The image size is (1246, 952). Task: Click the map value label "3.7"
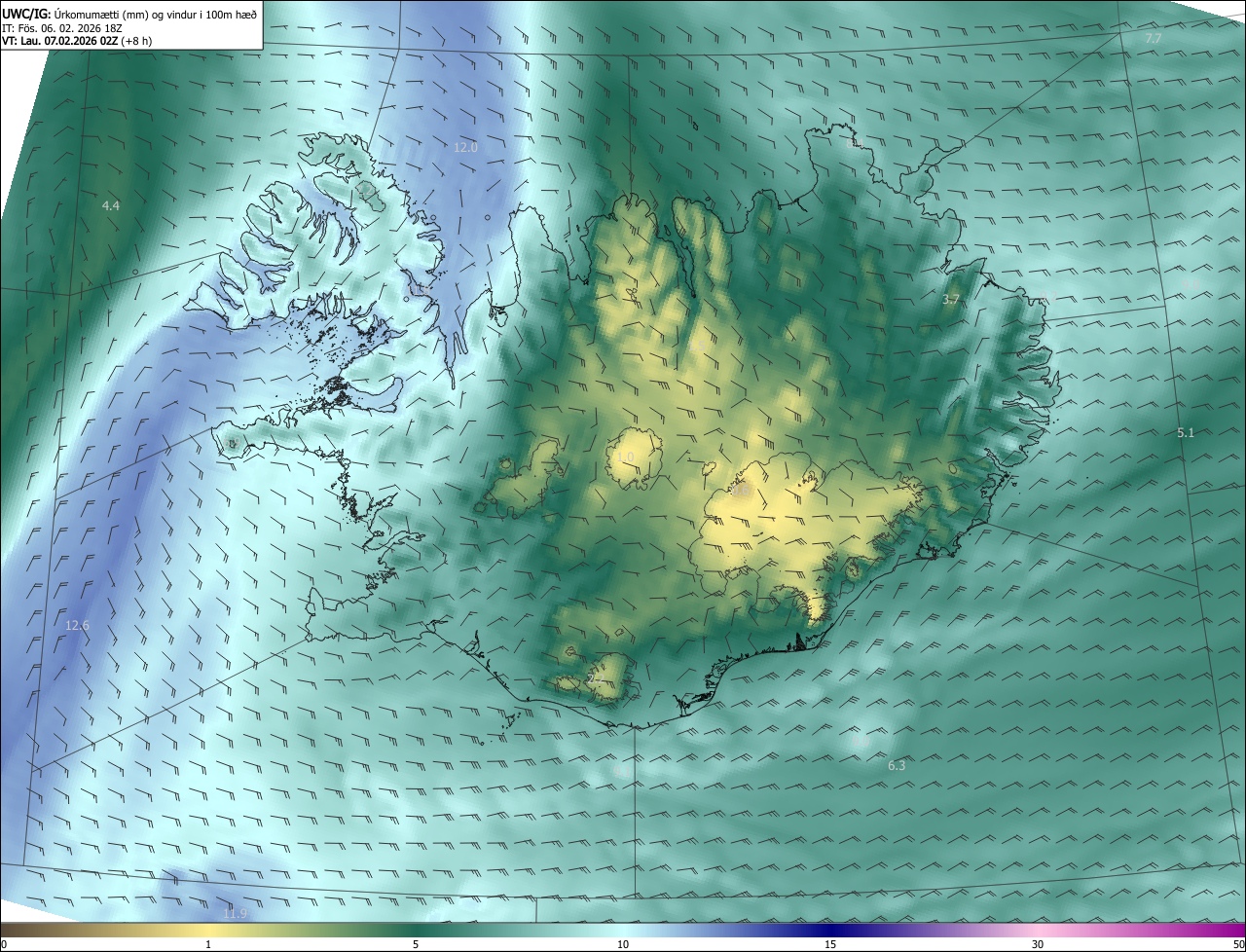coord(951,300)
